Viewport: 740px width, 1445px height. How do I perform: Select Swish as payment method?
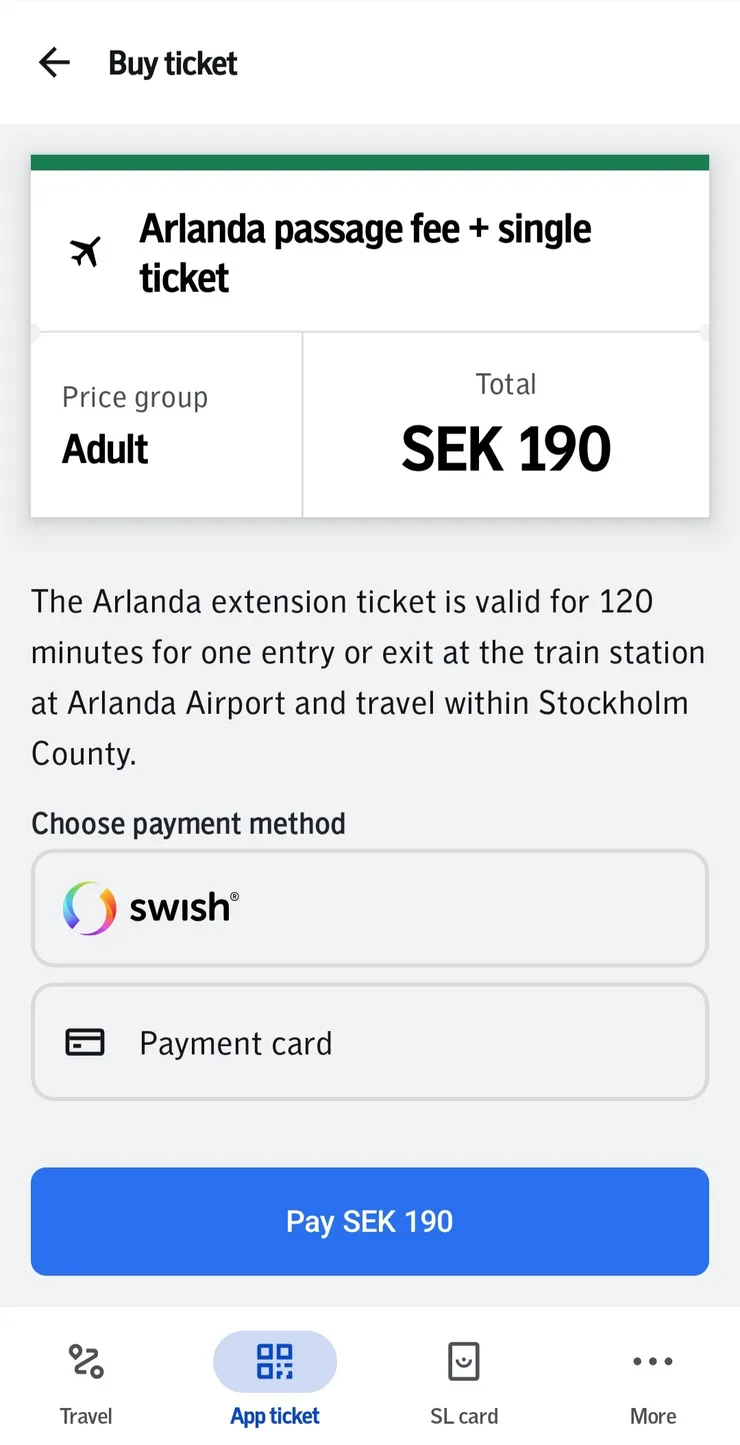[x=370, y=908]
